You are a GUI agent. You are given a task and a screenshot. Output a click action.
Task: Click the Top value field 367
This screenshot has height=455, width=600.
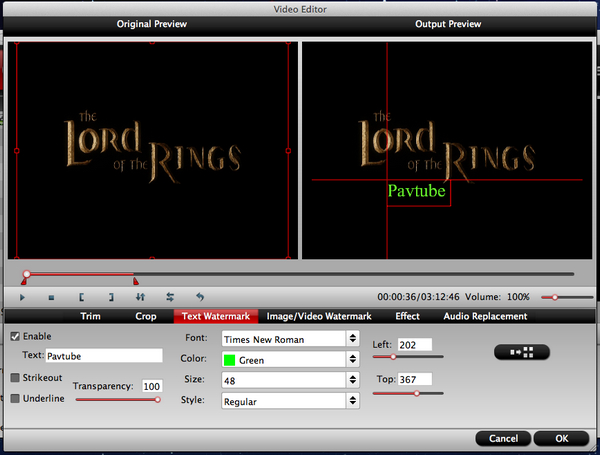coord(415,379)
